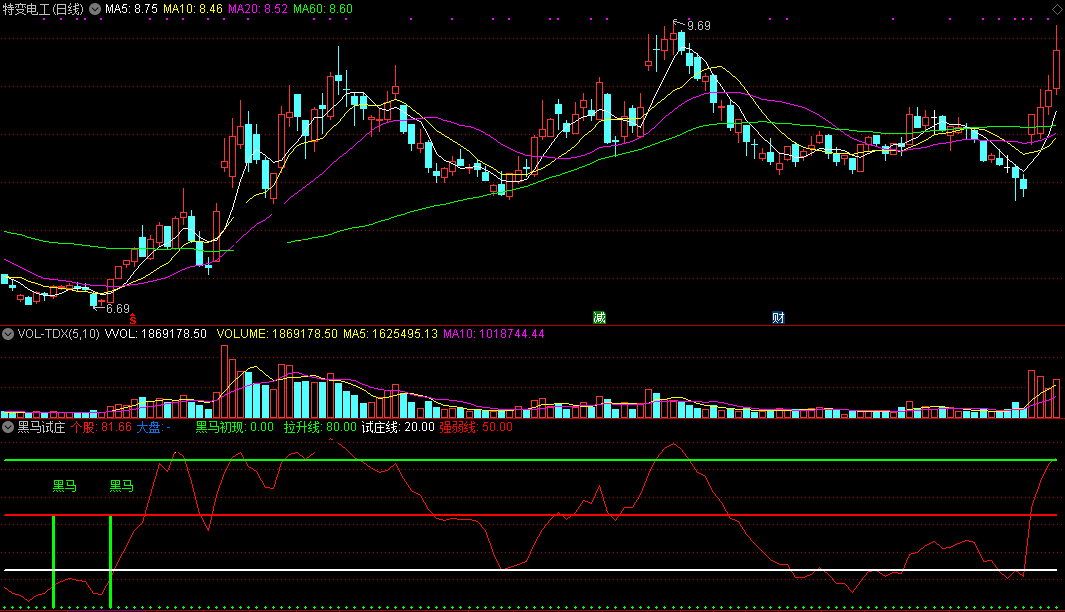Click the 减 marker icon below the chart
1065x612 pixels.
pos(599,317)
